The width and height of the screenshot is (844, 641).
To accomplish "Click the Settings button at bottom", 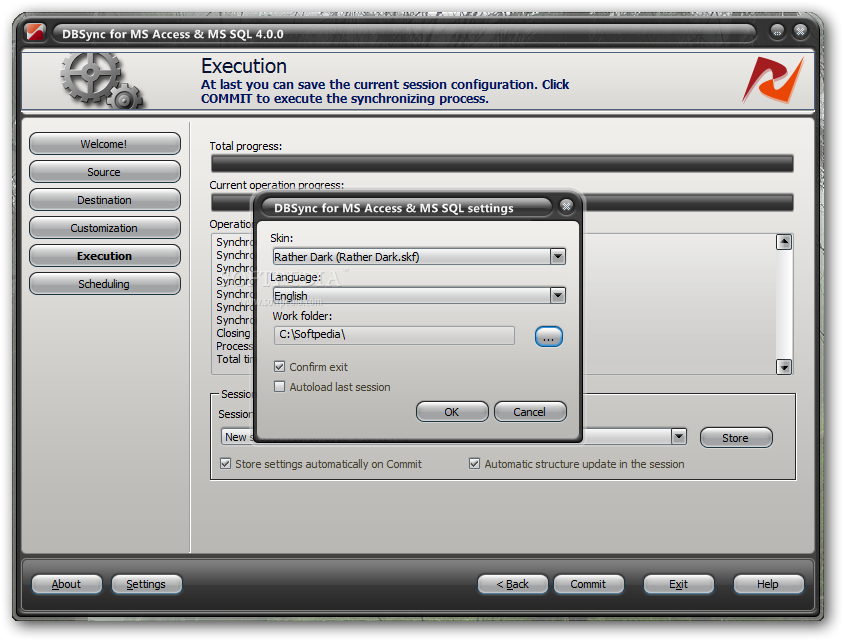I will (146, 584).
